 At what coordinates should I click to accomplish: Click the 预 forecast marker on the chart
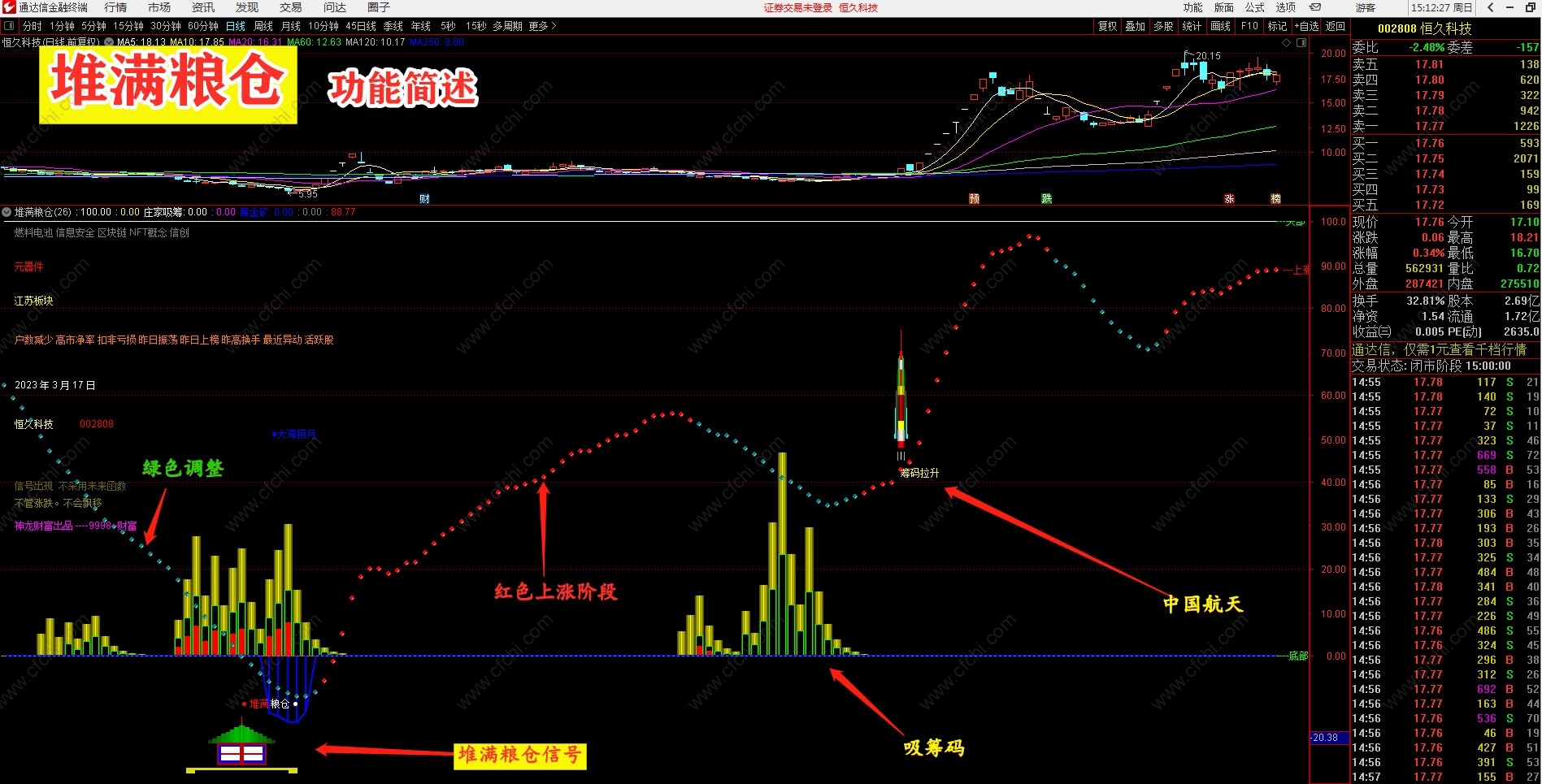(974, 199)
